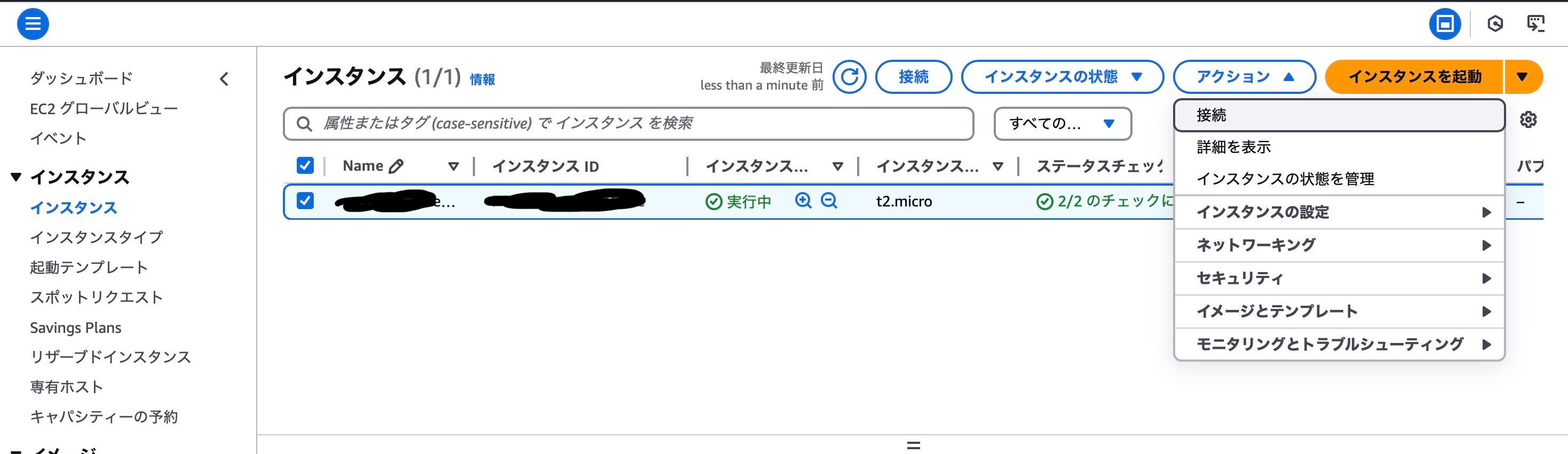Expand モニタリングとトラブルシューティング submenu

[x=1339, y=344]
